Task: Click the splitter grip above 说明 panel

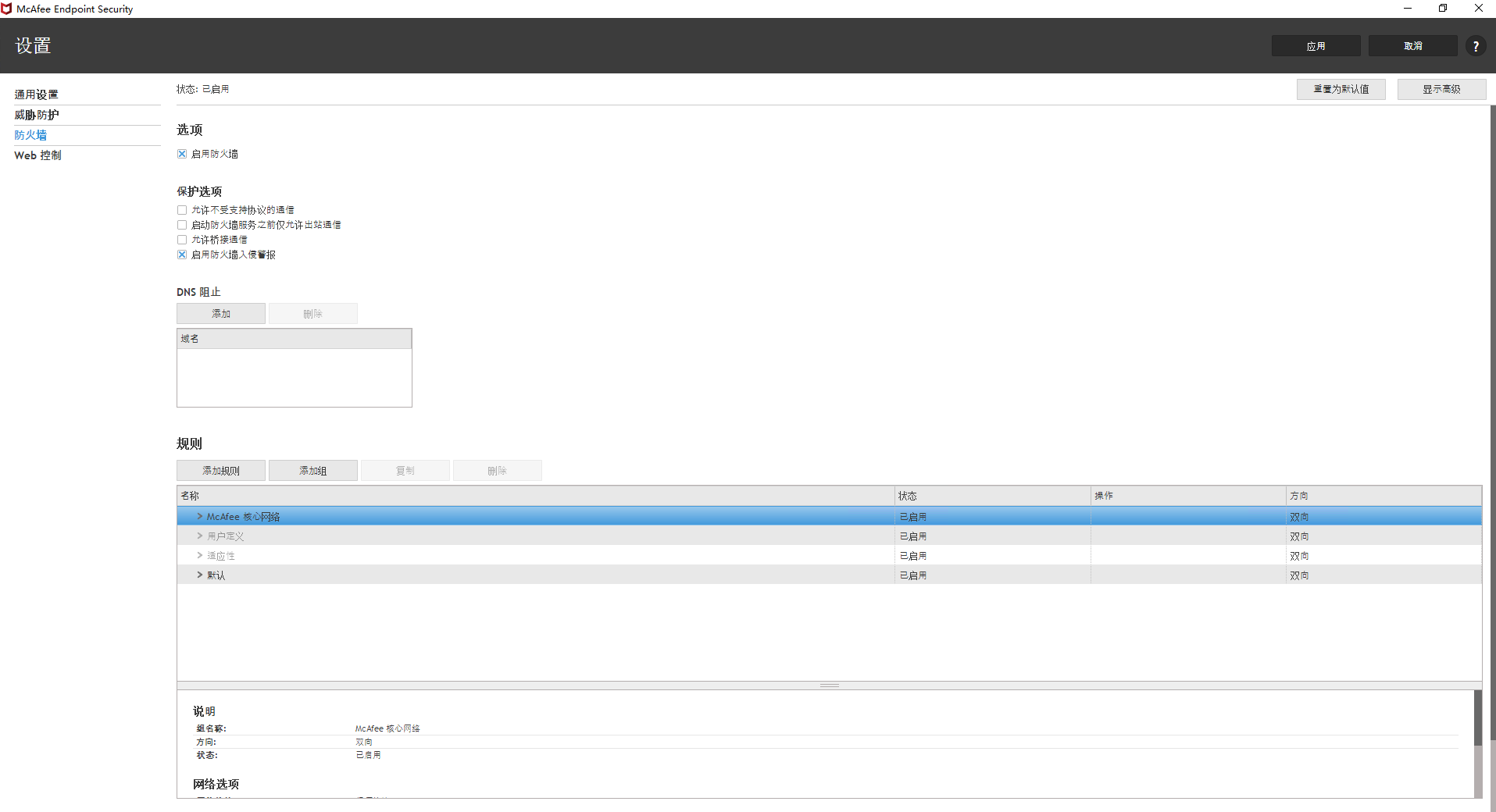Action: click(829, 686)
